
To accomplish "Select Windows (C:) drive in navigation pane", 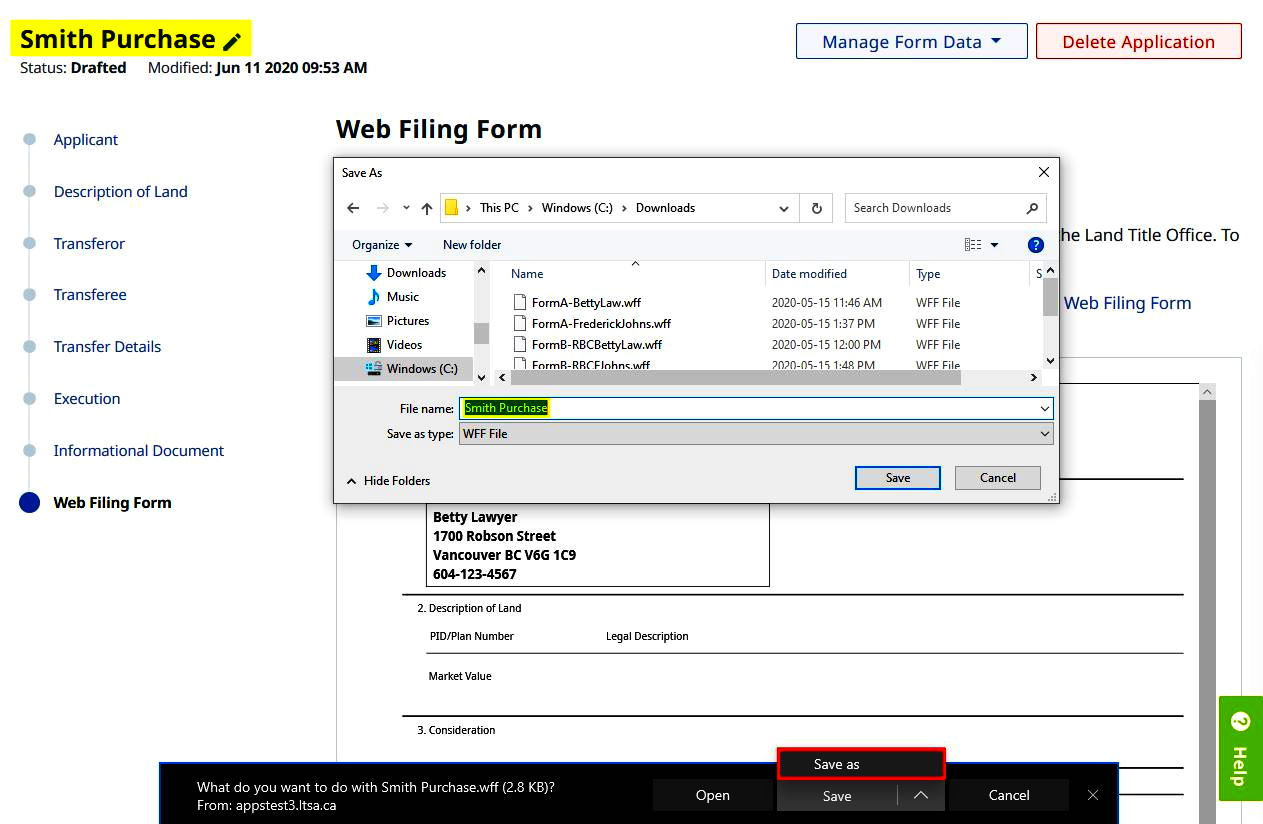I will [422, 369].
